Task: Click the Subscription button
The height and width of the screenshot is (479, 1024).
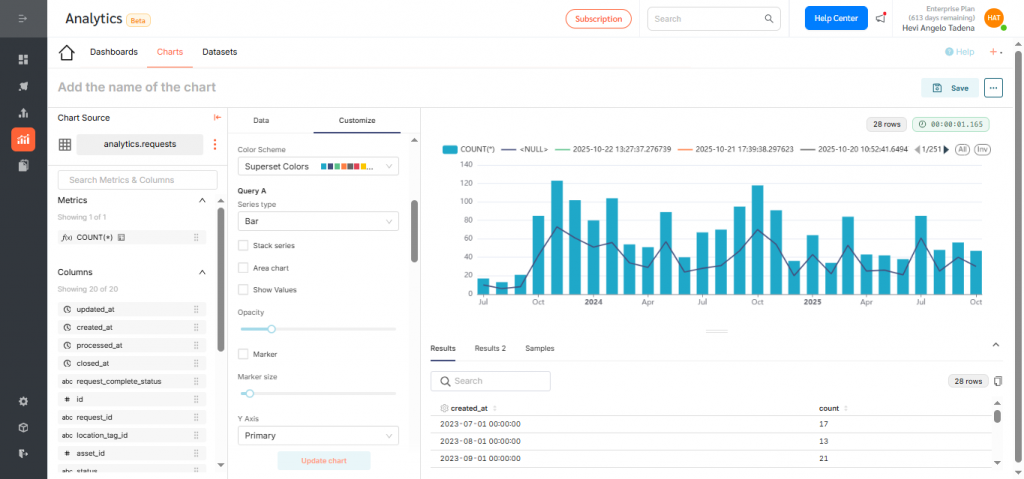Action: pyautogui.click(x=598, y=18)
